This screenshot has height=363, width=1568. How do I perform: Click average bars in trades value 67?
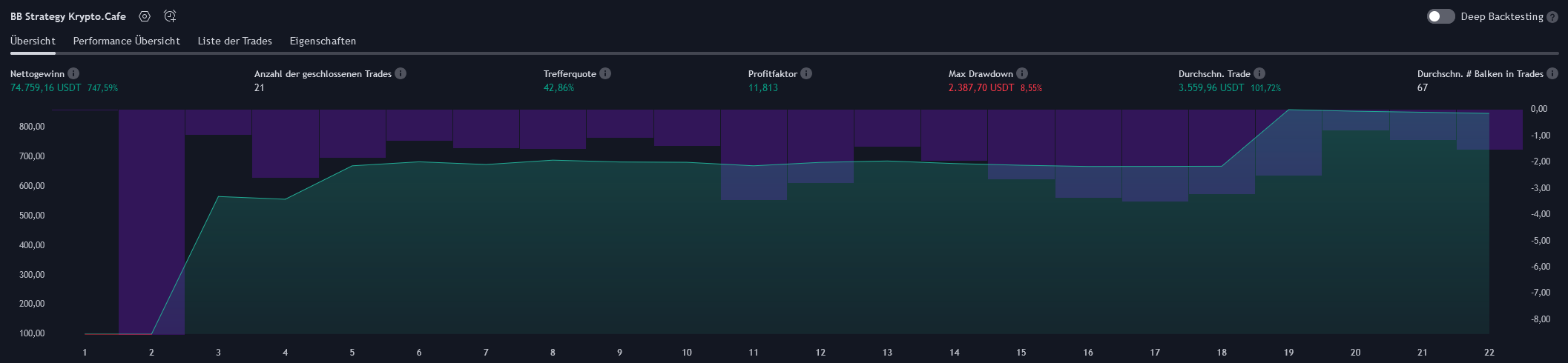[x=1422, y=87]
